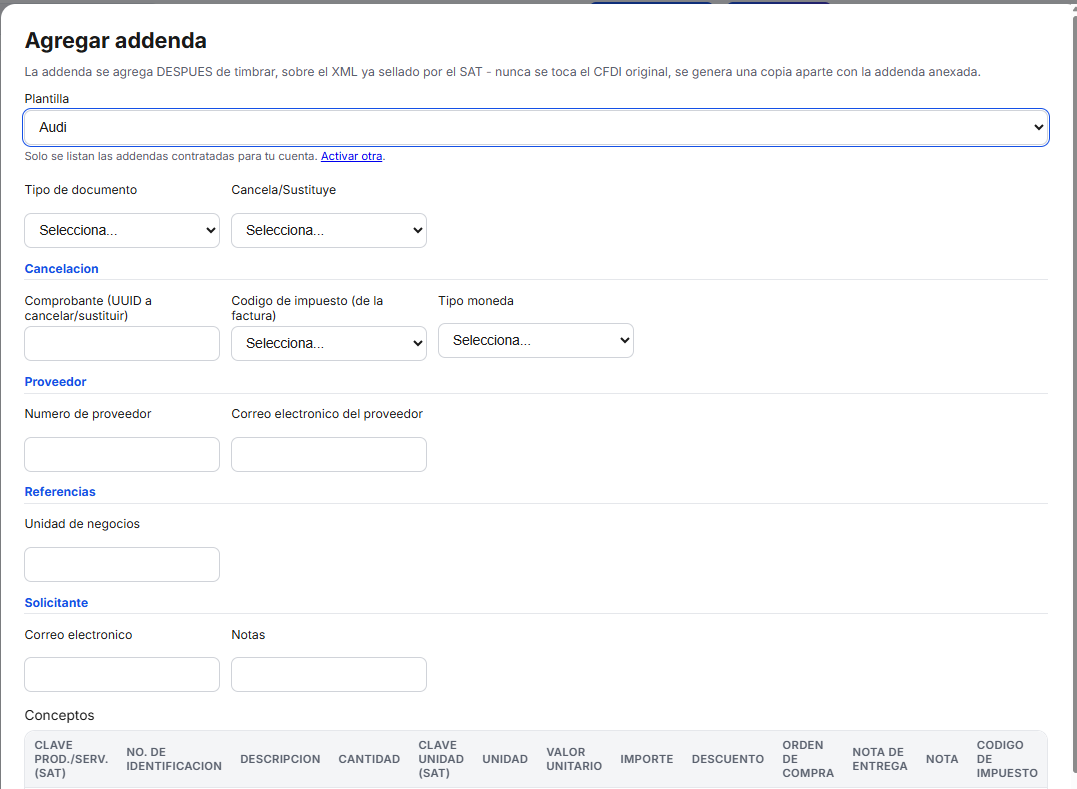1077x789 pixels.
Task: Click the 'NO. DE IDENTIFICACION' column header
Action: [174, 759]
